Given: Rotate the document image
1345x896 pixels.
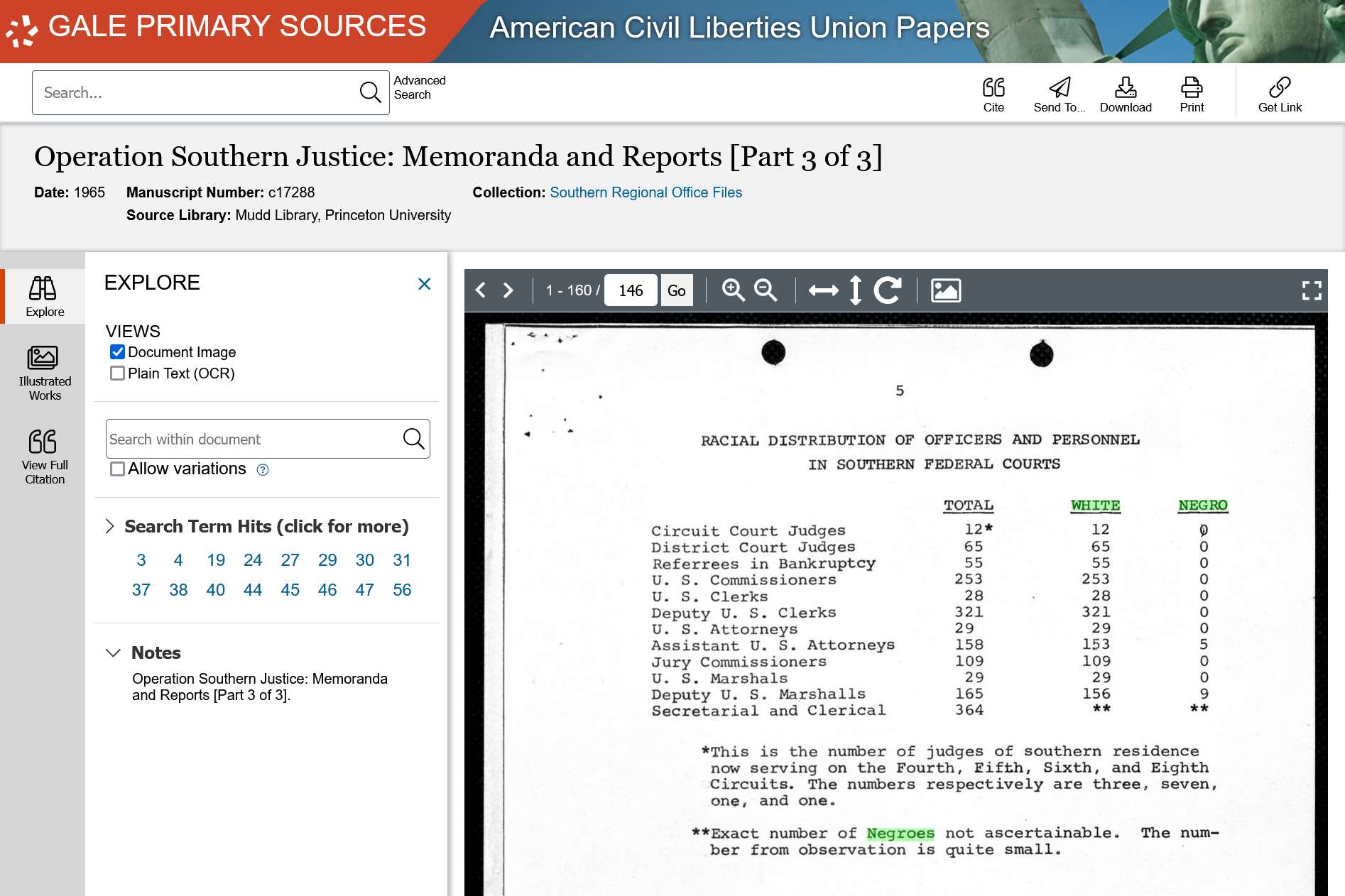Looking at the screenshot, I should click(888, 290).
